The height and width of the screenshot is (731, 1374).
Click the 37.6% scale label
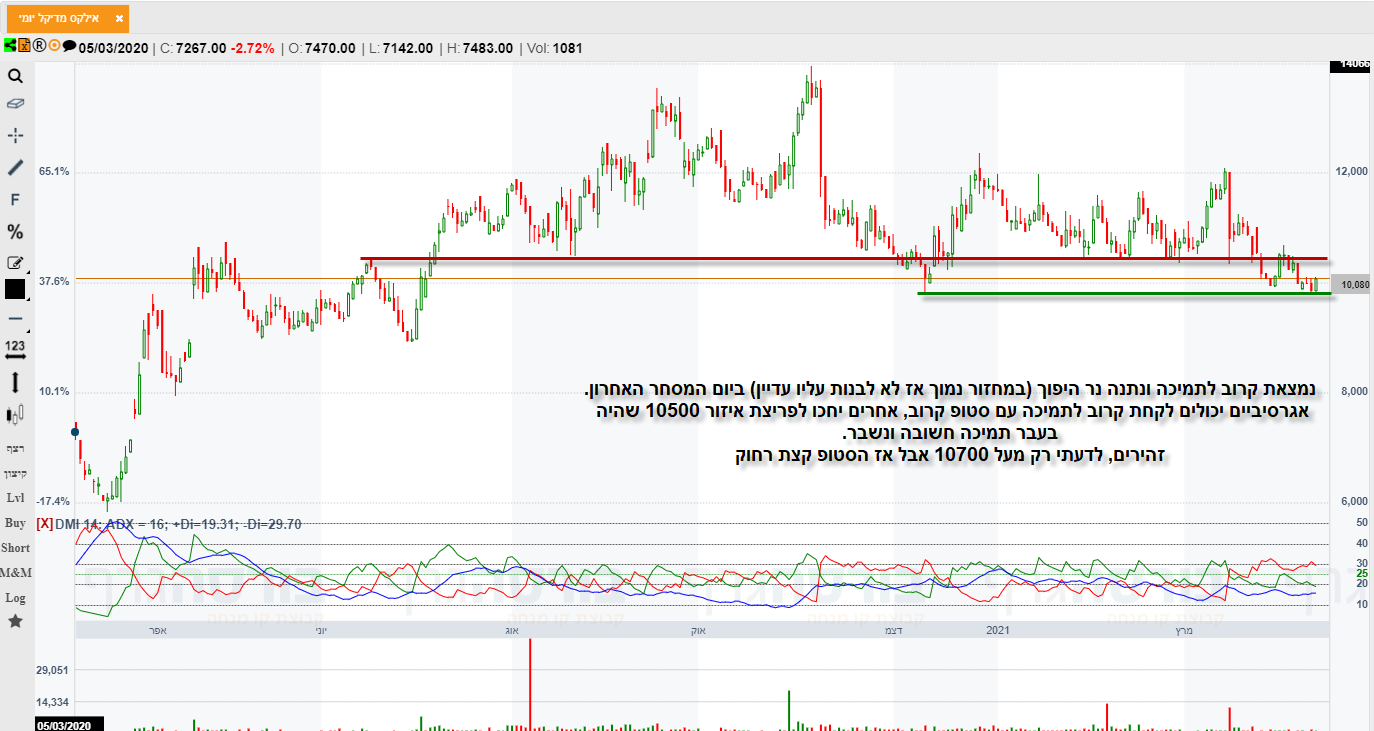coord(54,281)
